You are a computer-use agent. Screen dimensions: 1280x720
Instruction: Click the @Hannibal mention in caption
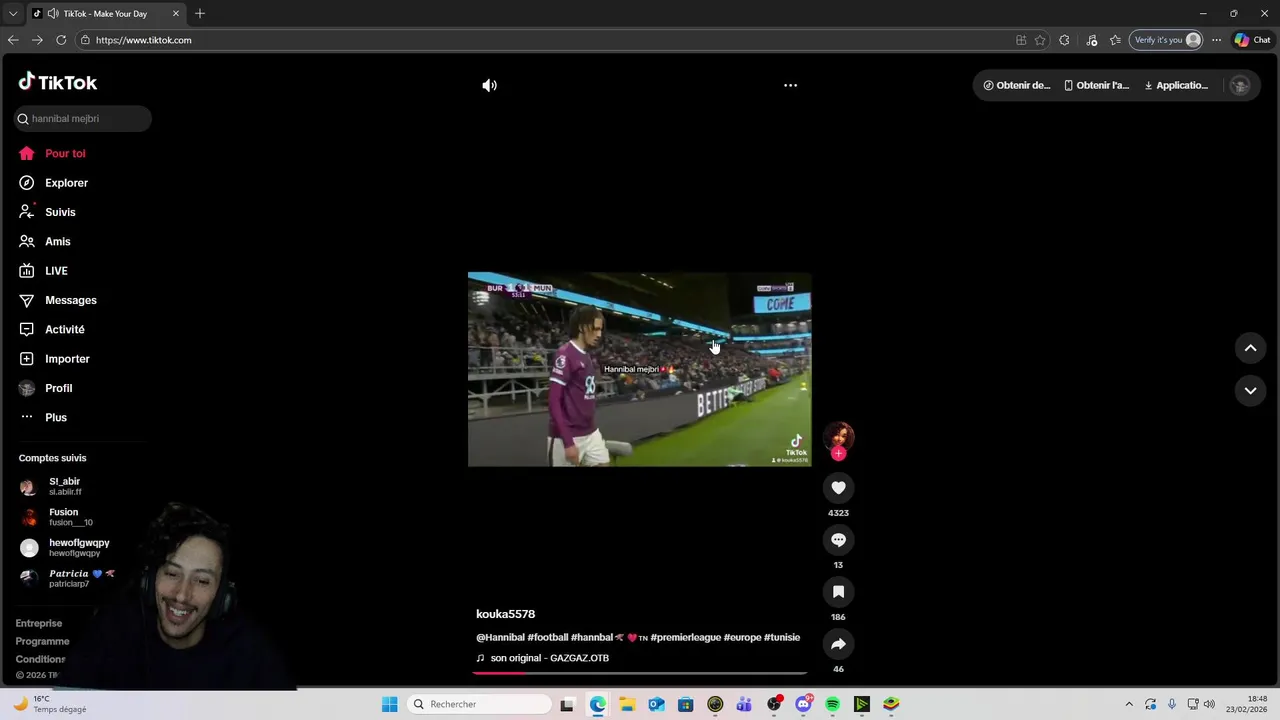[x=500, y=637]
